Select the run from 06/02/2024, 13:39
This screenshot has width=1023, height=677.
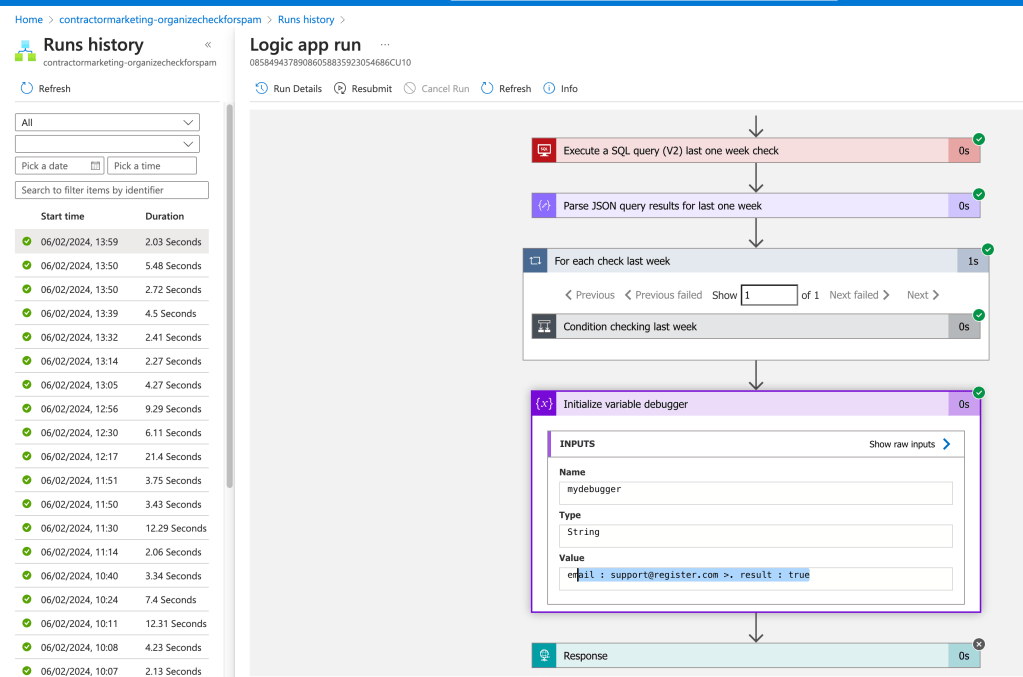112,313
